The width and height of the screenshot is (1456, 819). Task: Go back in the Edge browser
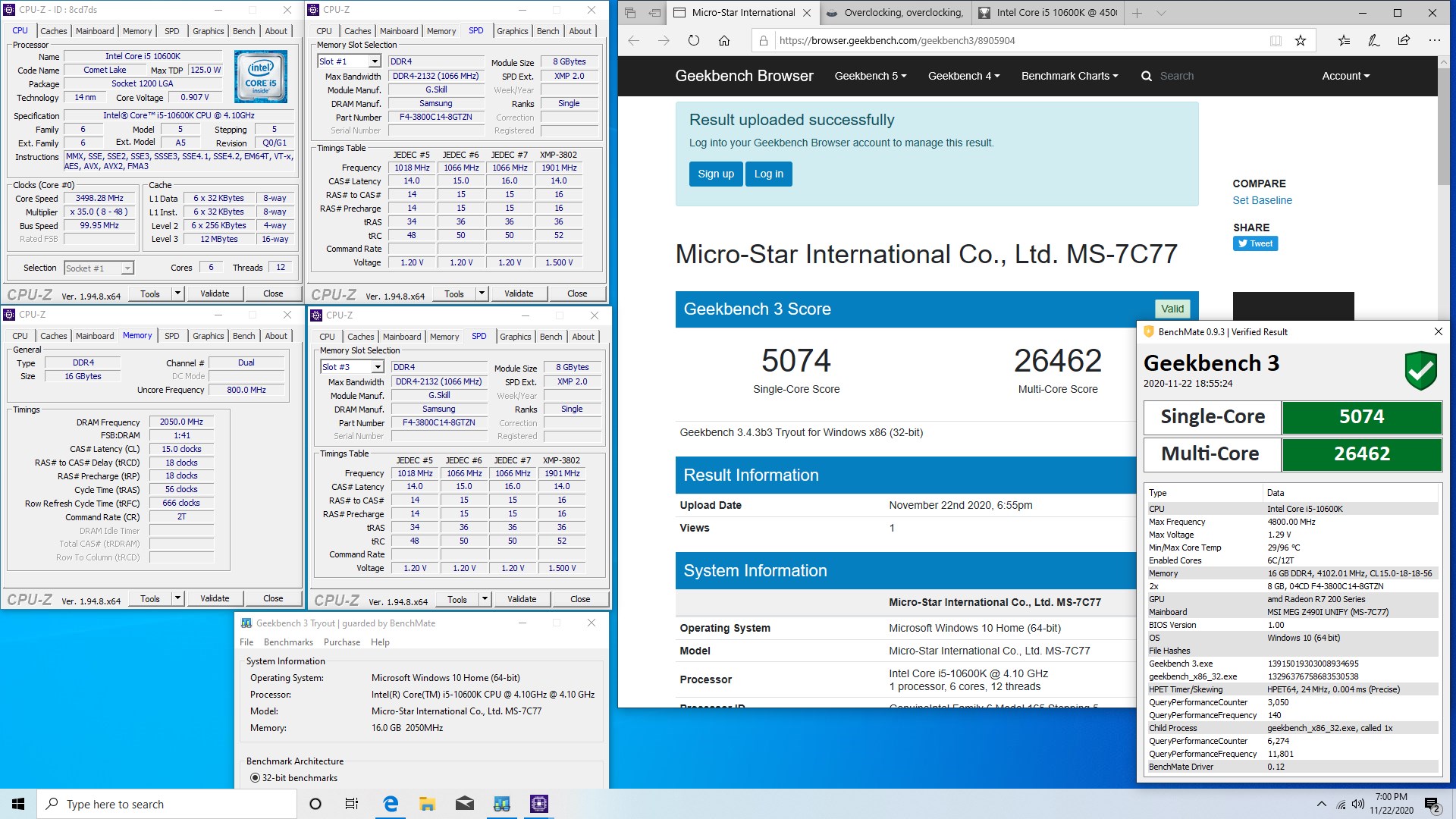point(634,41)
